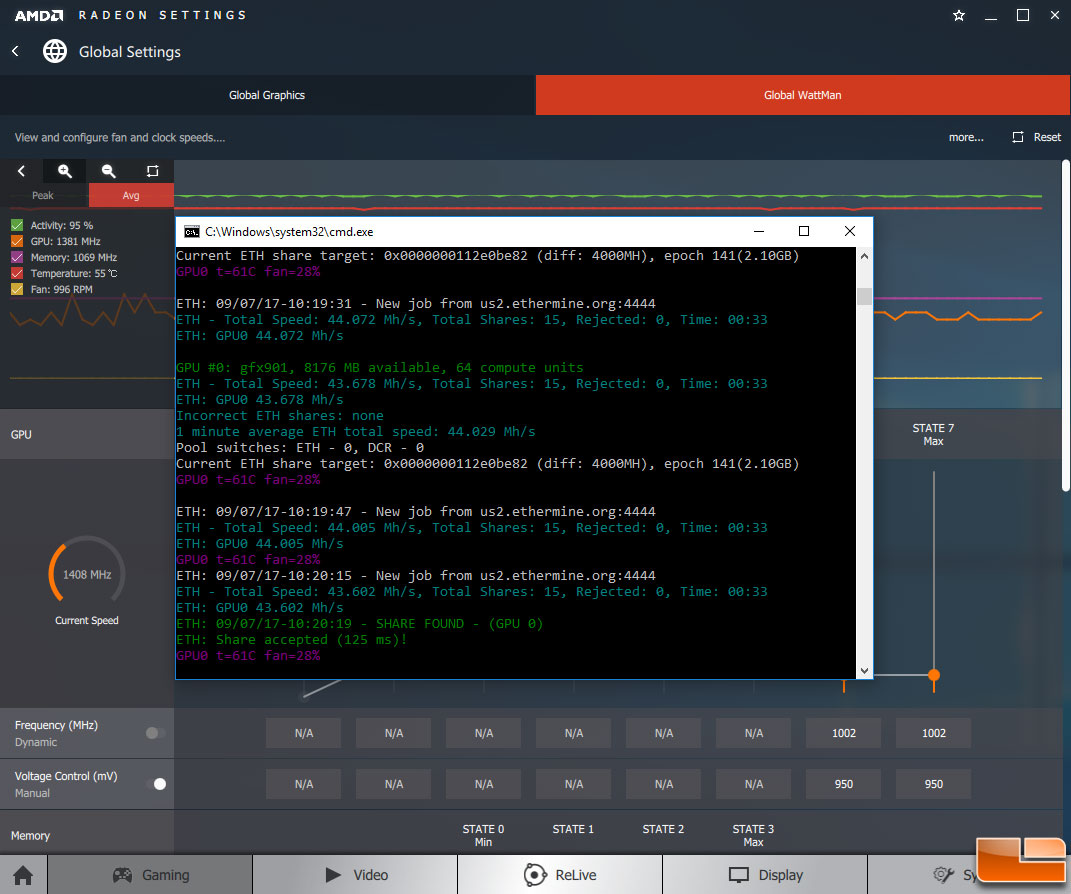Open the Video section

355,875
